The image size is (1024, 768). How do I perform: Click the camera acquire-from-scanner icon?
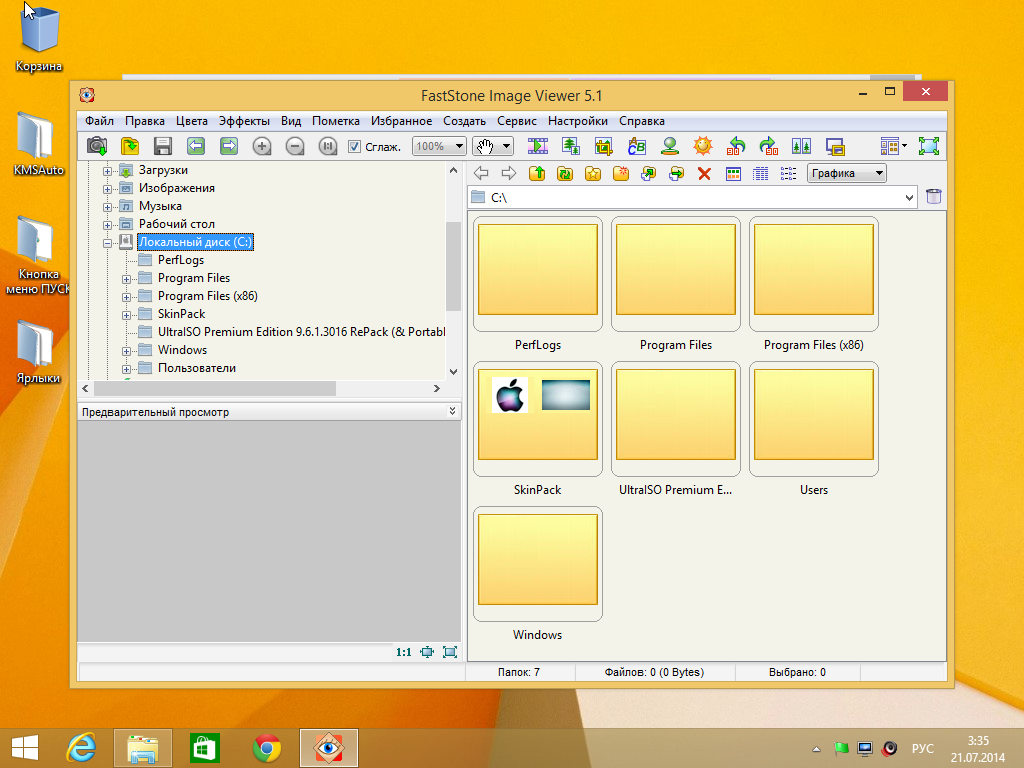point(97,146)
